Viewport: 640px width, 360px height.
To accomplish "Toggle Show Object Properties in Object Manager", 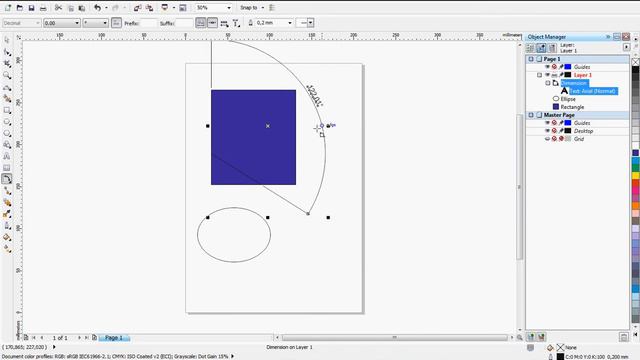I will 530,48.
